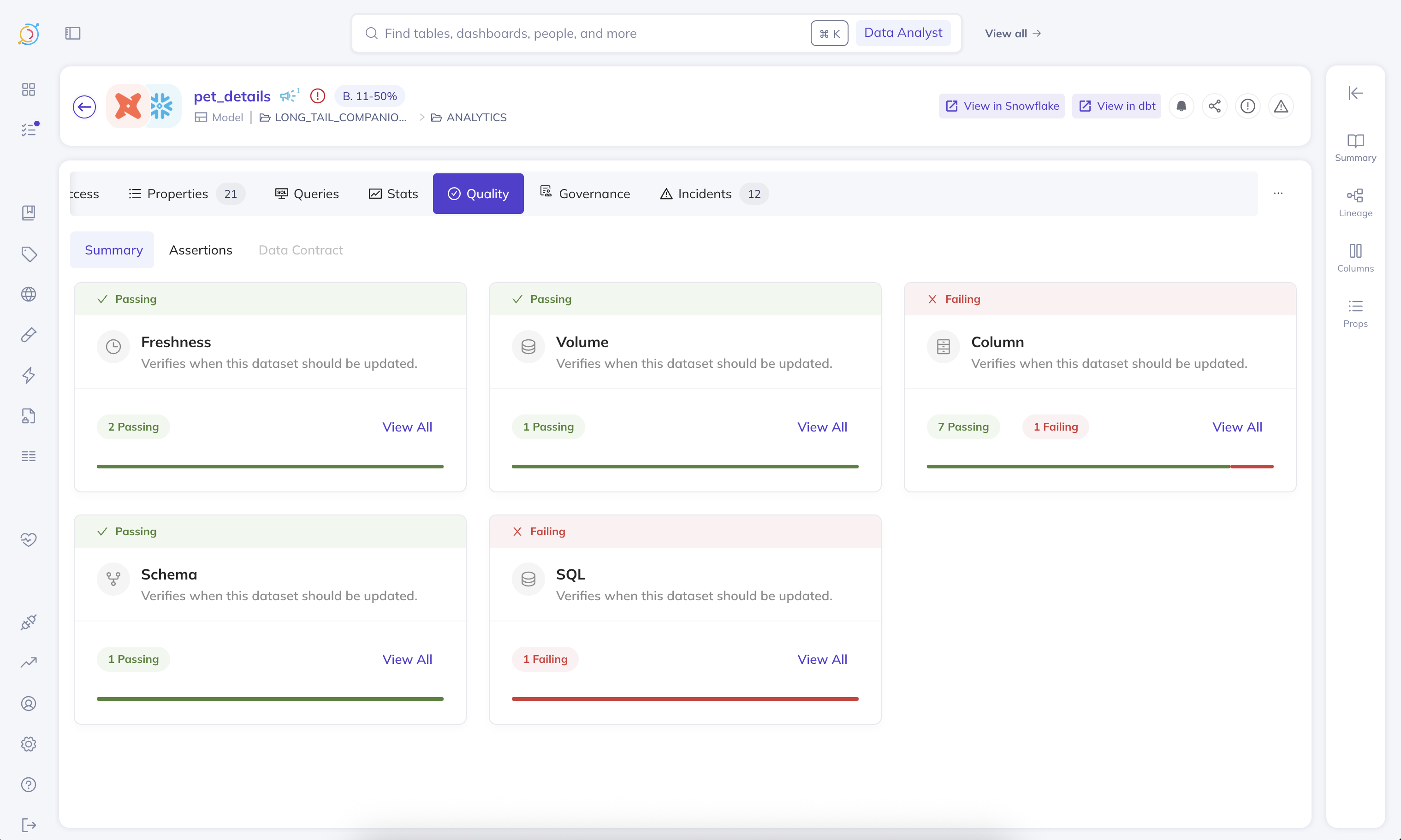Open settings gear in left sidebar
Viewport: 1401px width, 840px height.
point(28,744)
